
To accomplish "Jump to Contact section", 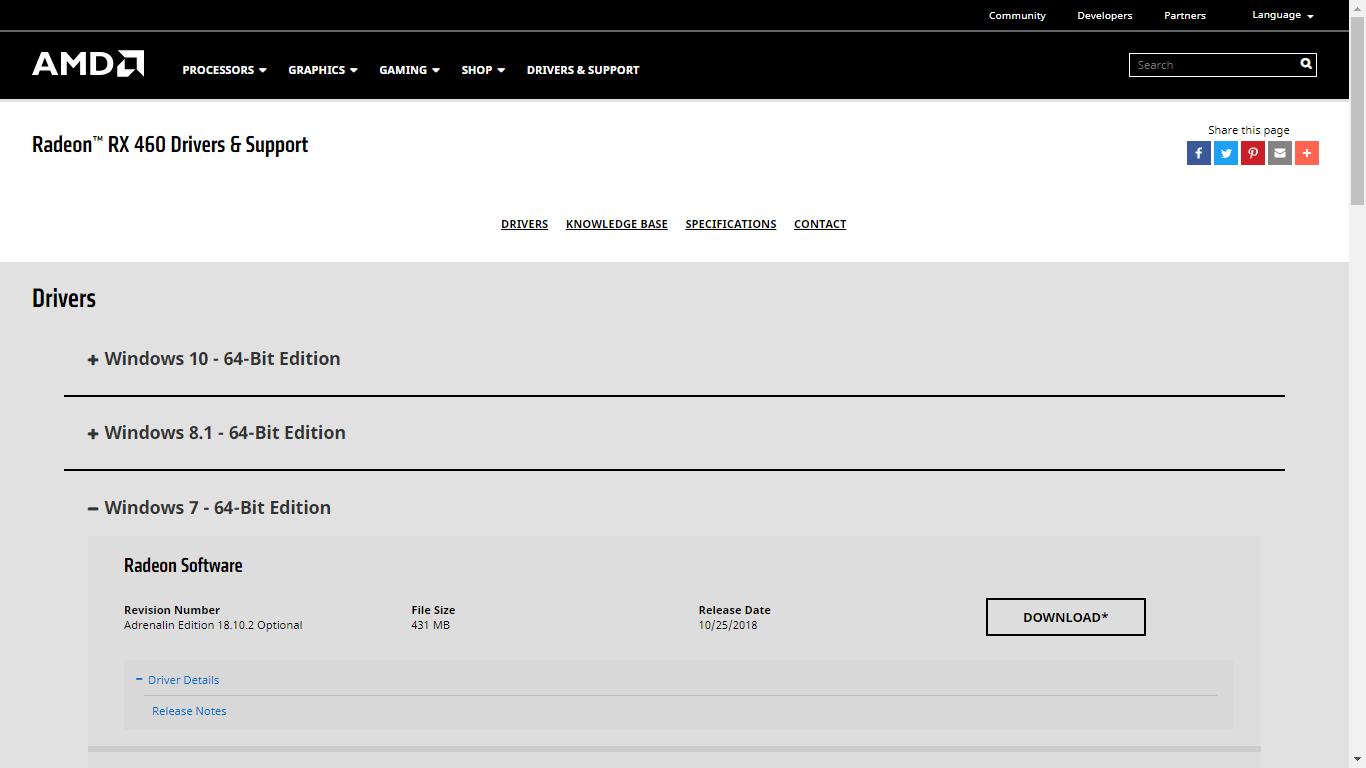I will (x=820, y=224).
